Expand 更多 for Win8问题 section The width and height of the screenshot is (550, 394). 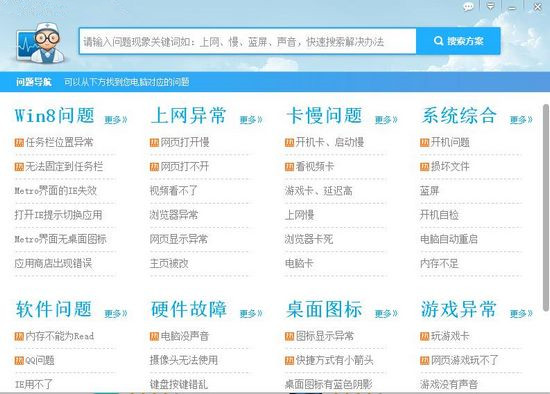click(116, 120)
